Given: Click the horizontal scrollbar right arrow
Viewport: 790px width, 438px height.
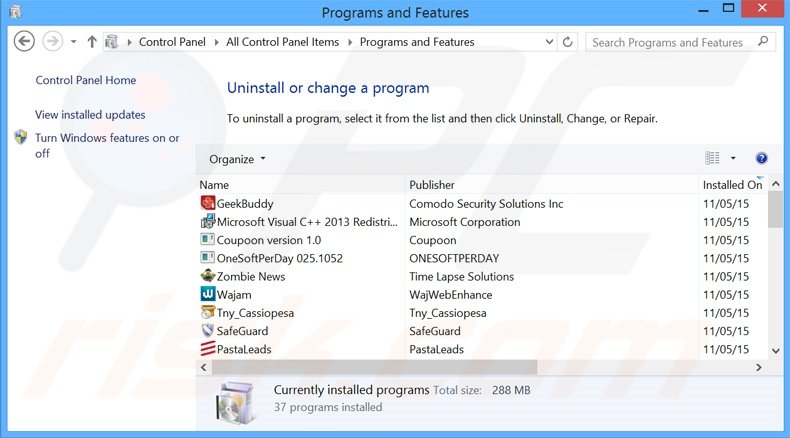Looking at the screenshot, I should pyautogui.click(x=759, y=367).
